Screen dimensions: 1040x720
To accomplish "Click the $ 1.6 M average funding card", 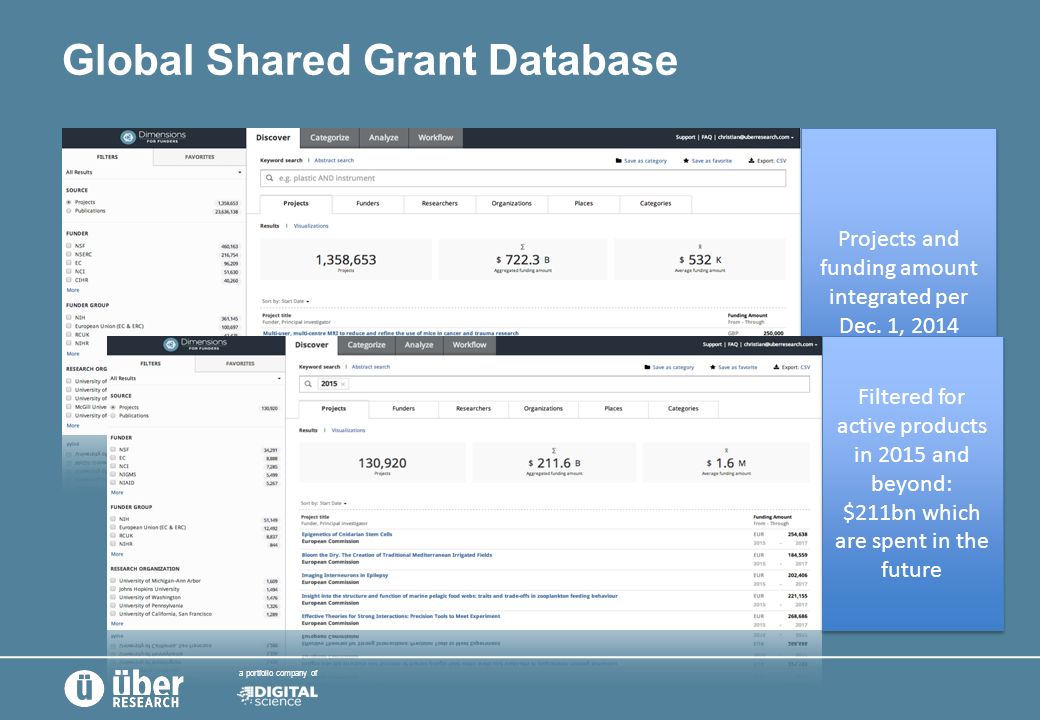I will coord(726,463).
